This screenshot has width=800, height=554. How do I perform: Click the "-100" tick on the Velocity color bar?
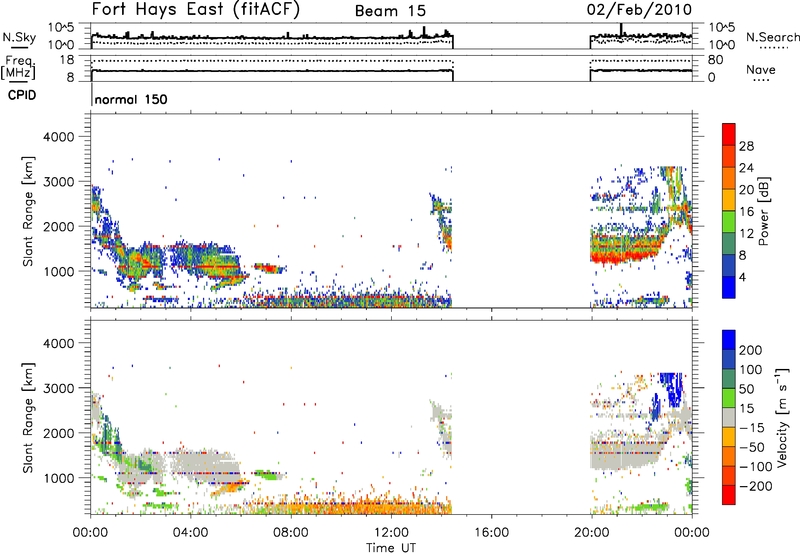click(x=755, y=467)
